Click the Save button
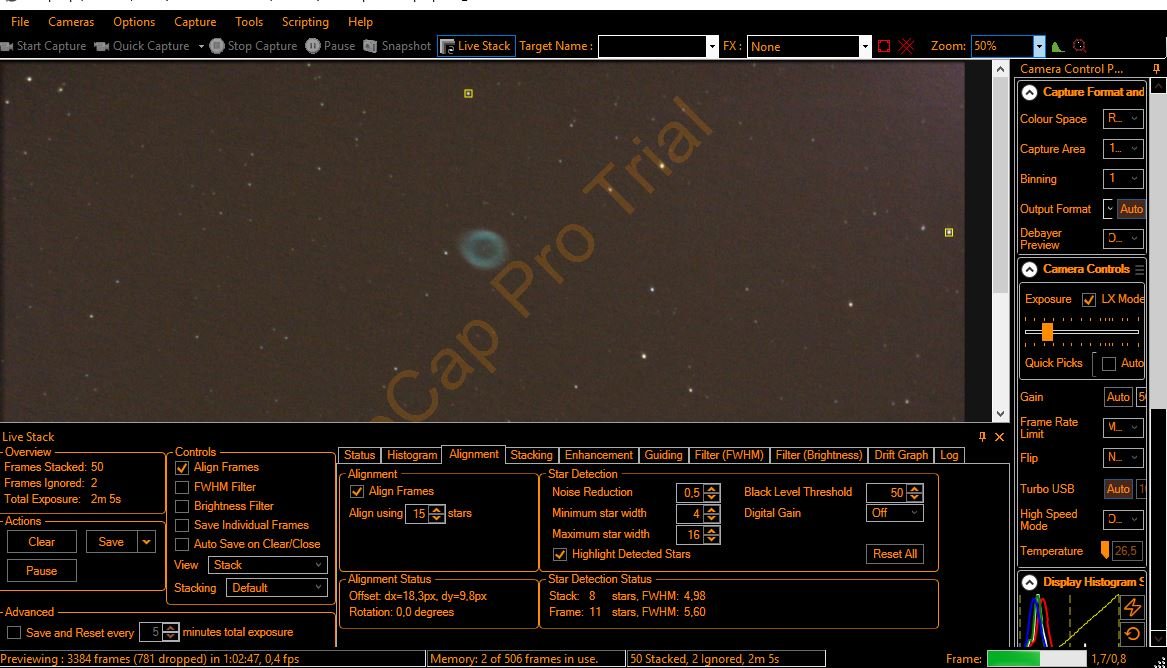The image size is (1167, 668). click(x=112, y=542)
